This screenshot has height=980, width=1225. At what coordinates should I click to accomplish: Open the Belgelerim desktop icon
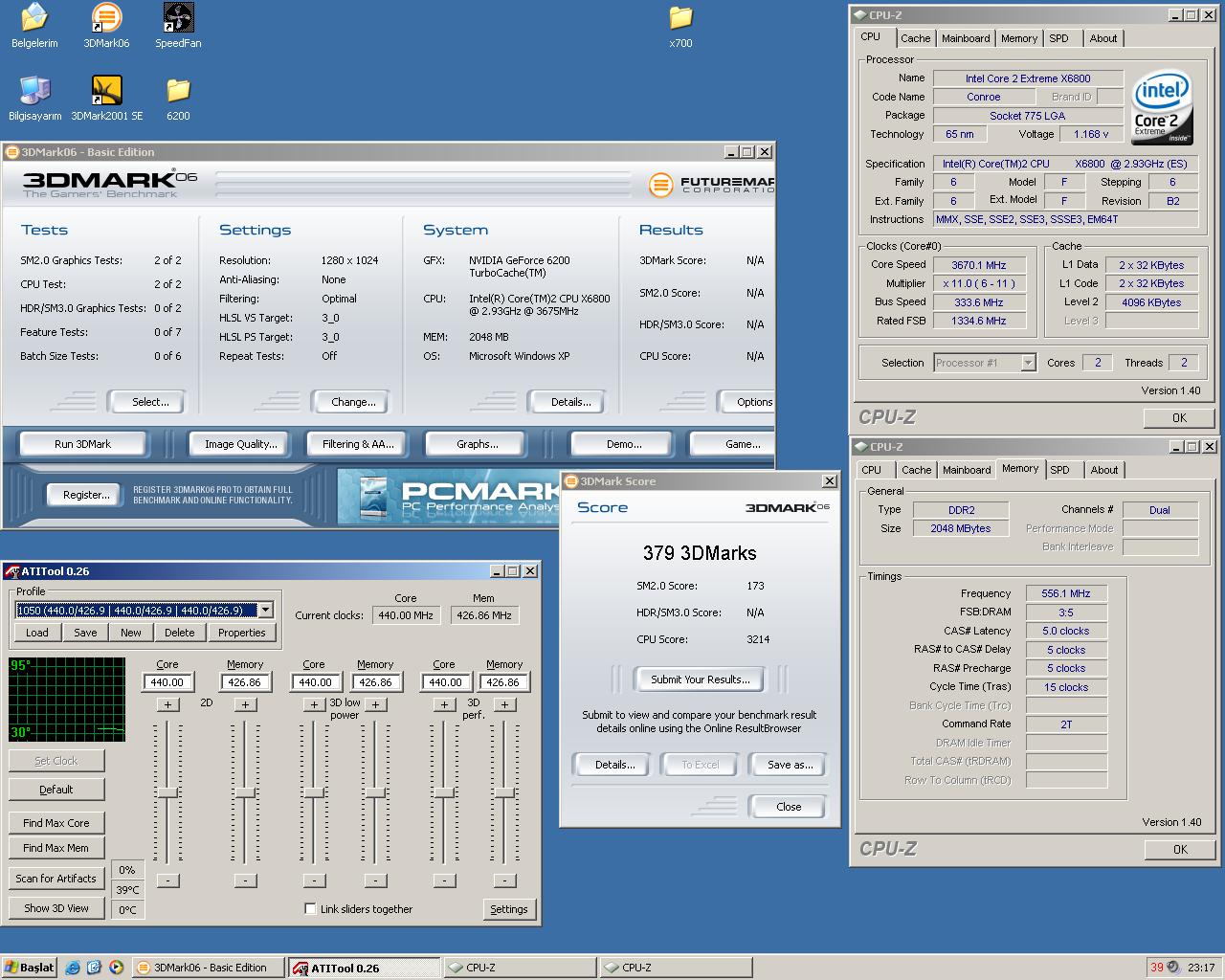34,26
